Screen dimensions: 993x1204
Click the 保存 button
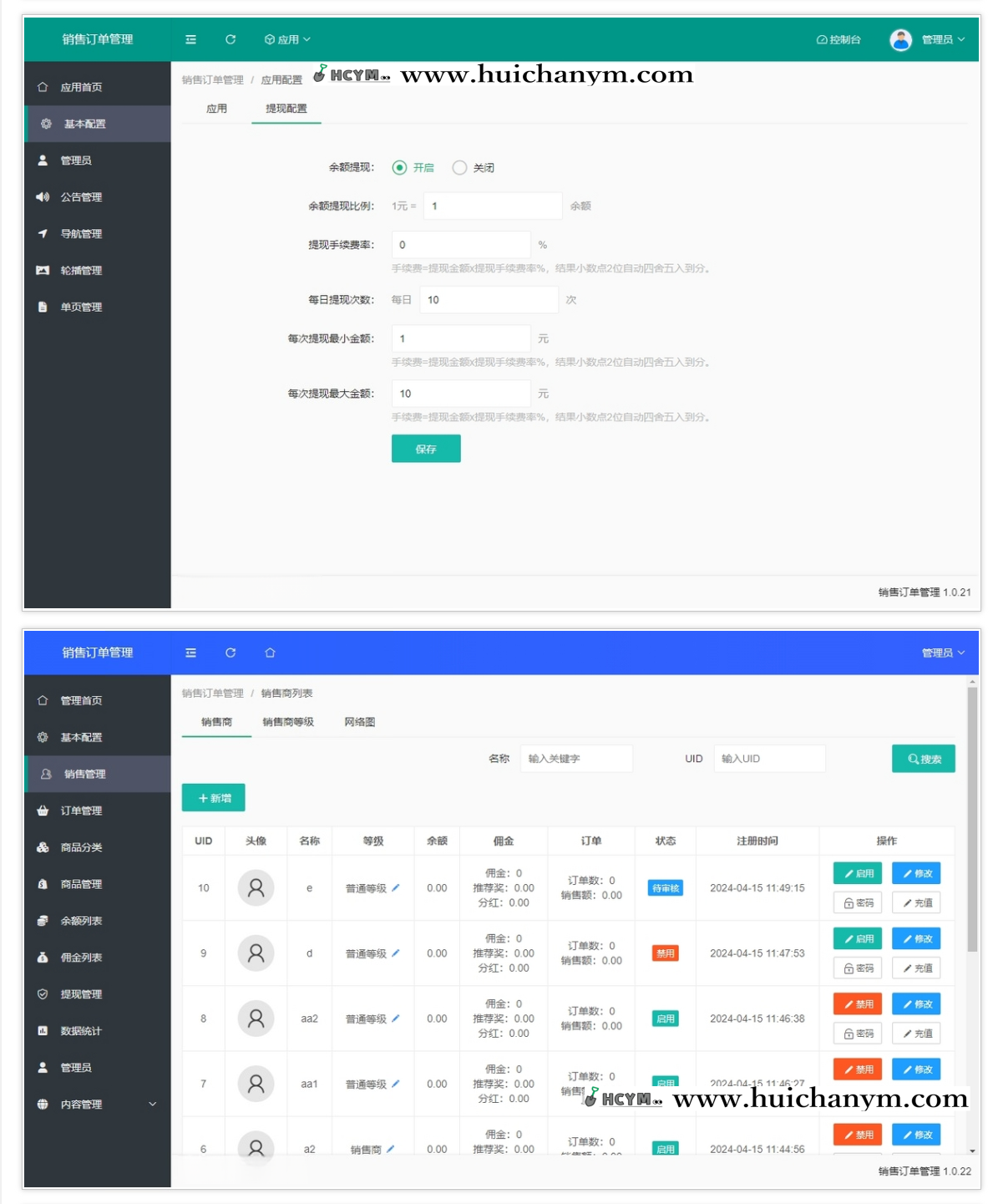click(426, 449)
